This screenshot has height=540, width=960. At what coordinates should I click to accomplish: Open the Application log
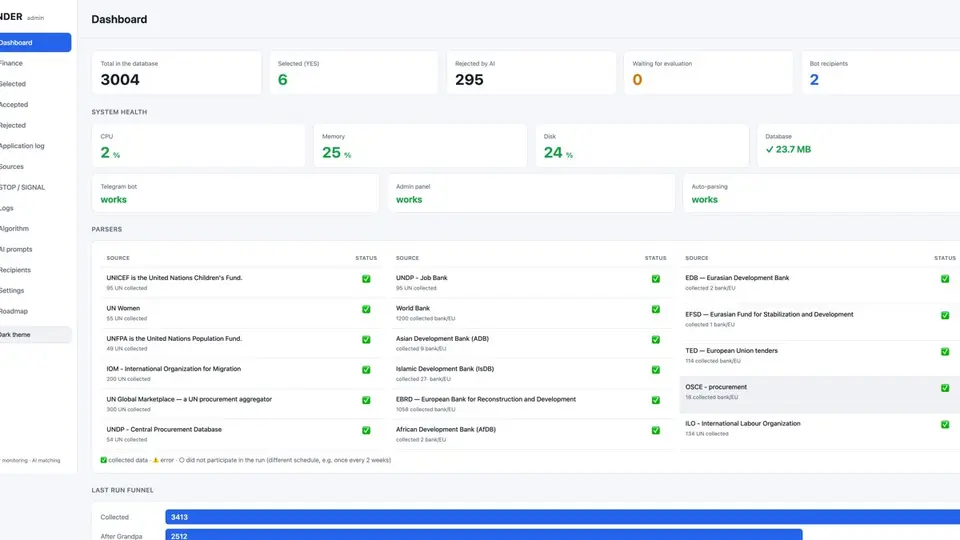[22, 146]
